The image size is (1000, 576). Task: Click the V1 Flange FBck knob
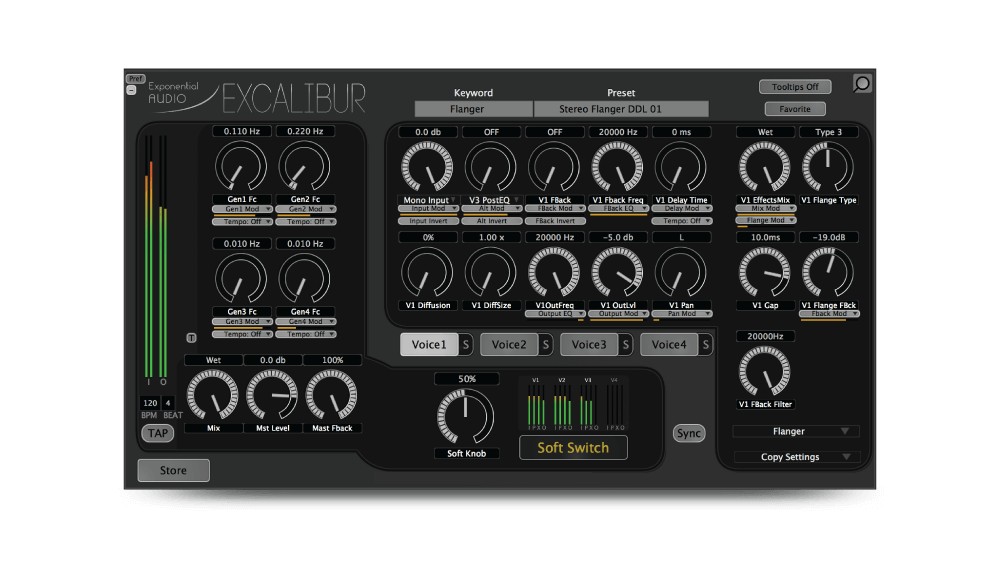coord(828,272)
